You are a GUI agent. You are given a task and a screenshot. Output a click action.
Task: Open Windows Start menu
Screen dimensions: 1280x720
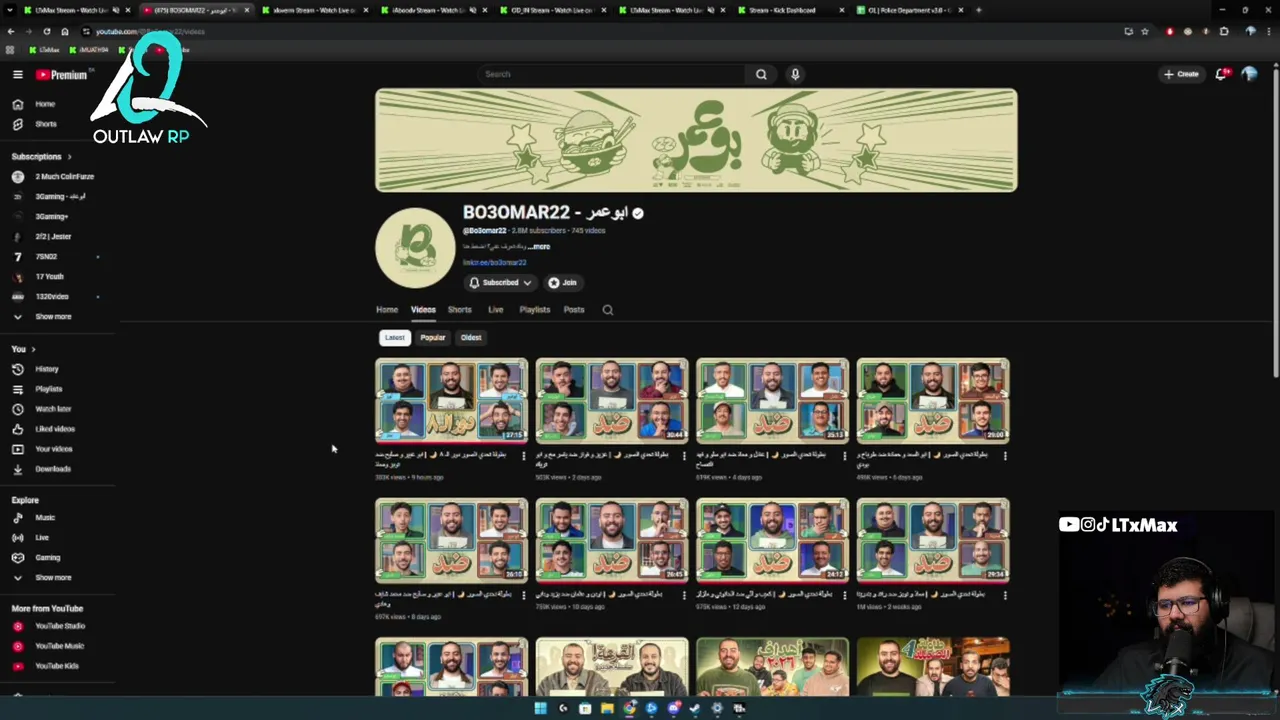click(540, 708)
